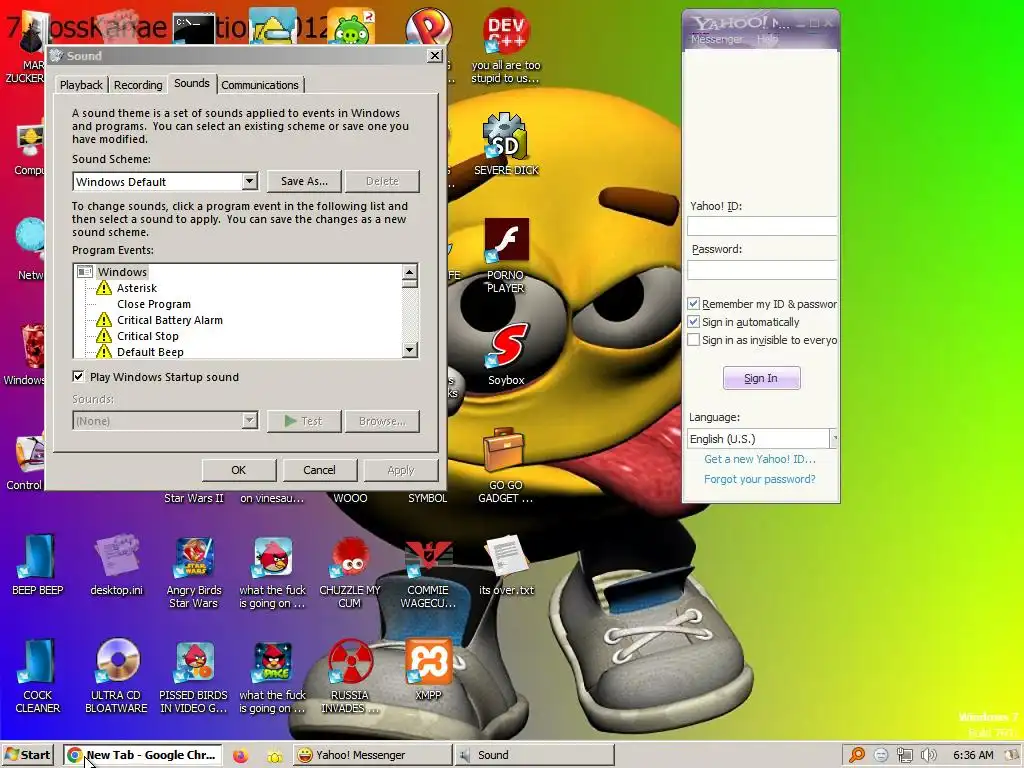Close the Sound dialog
This screenshot has width=1024, height=768.
434,56
